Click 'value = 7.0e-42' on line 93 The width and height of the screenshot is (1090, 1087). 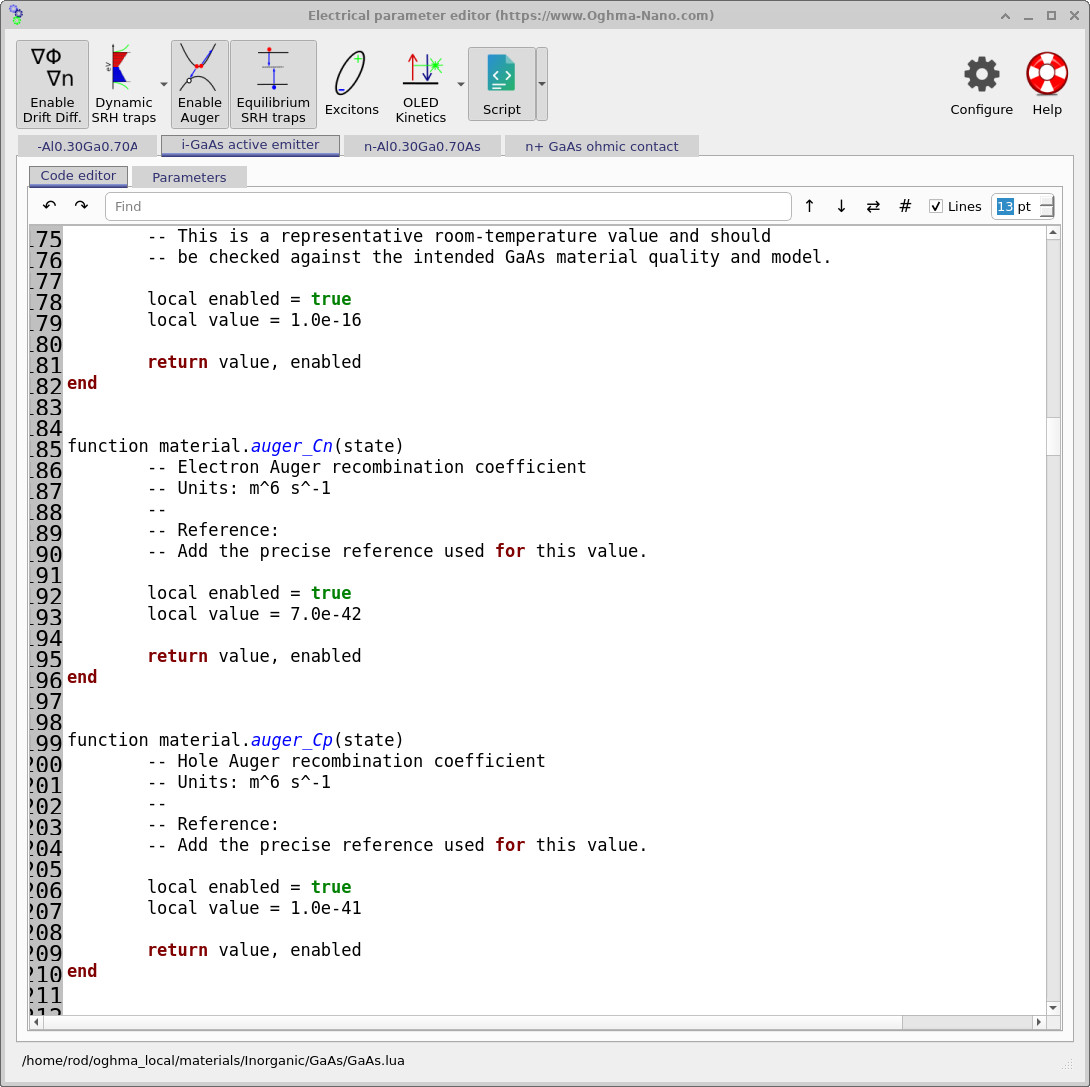[x=286, y=614]
